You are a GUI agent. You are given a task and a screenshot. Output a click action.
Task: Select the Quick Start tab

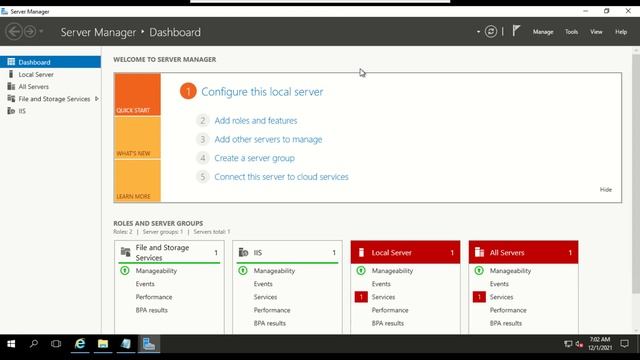click(137, 95)
